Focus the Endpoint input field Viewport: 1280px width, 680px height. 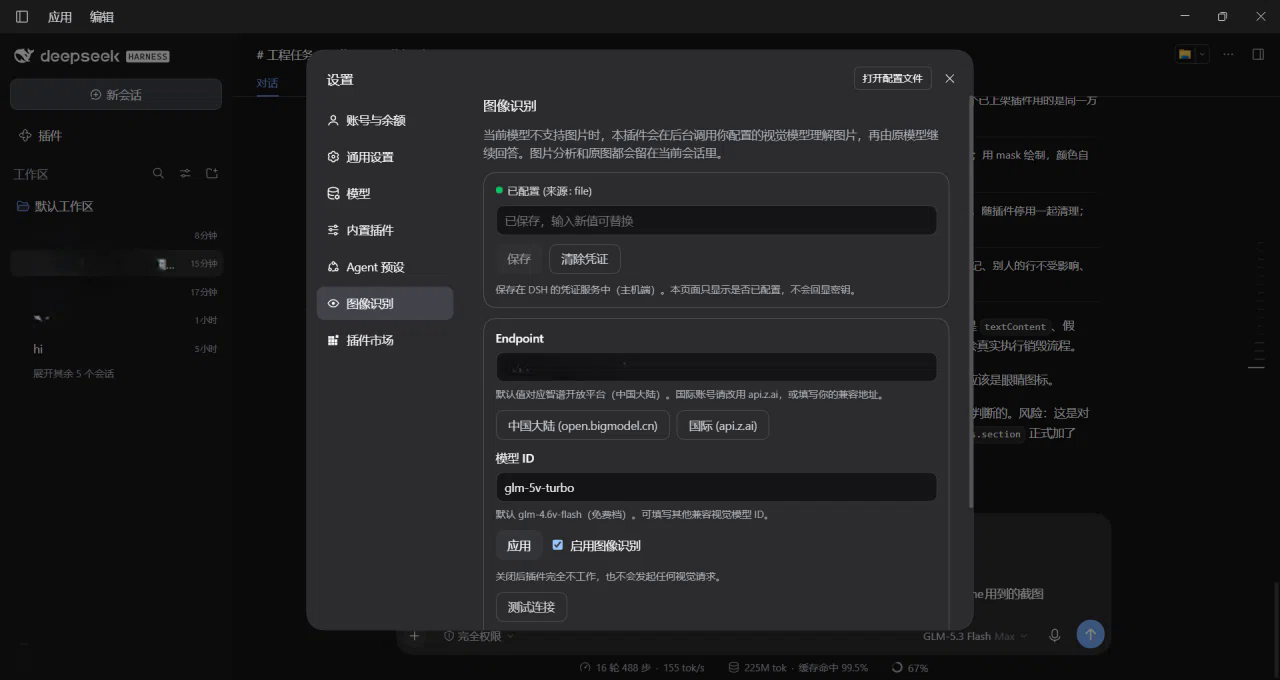[716, 367]
